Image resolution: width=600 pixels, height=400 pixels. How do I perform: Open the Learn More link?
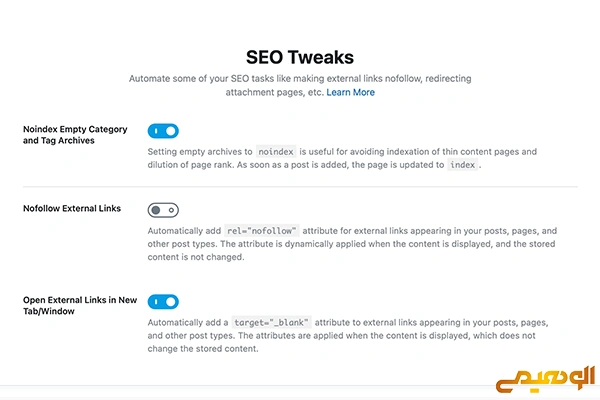point(350,92)
